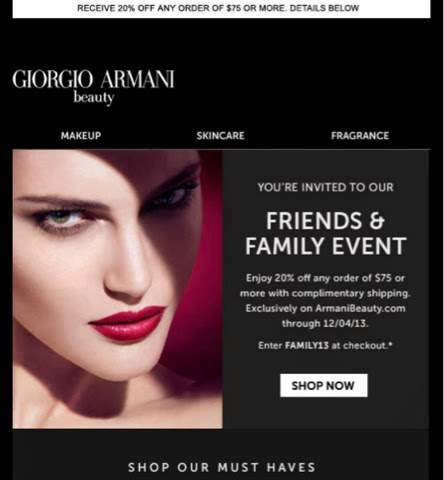Image resolution: width=444 pixels, height=480 pixels.
Task: Click the DETAILS BELOW text in banner
Action: click(x=324, y=8)
